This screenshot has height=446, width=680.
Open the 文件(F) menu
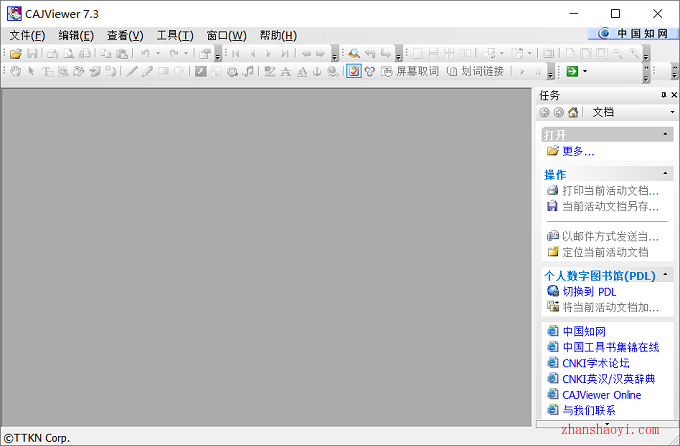[x=27, y=36]
